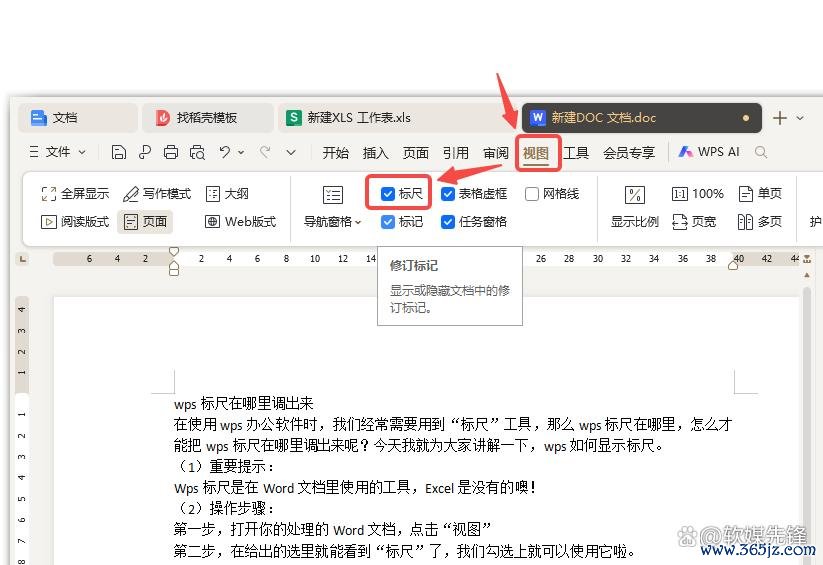Viewport: 823px width, 565px height.
Task: Switch to 阅读版式 reading layout
Action: tap(75, 222)
